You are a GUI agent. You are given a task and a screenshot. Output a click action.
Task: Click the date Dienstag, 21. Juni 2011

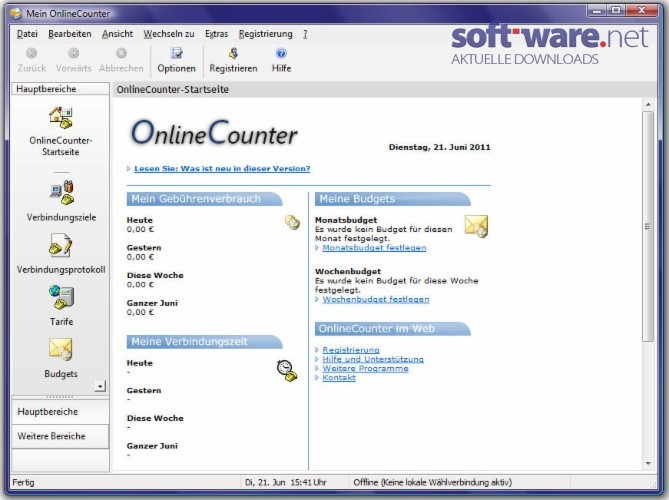pos(439,147)
